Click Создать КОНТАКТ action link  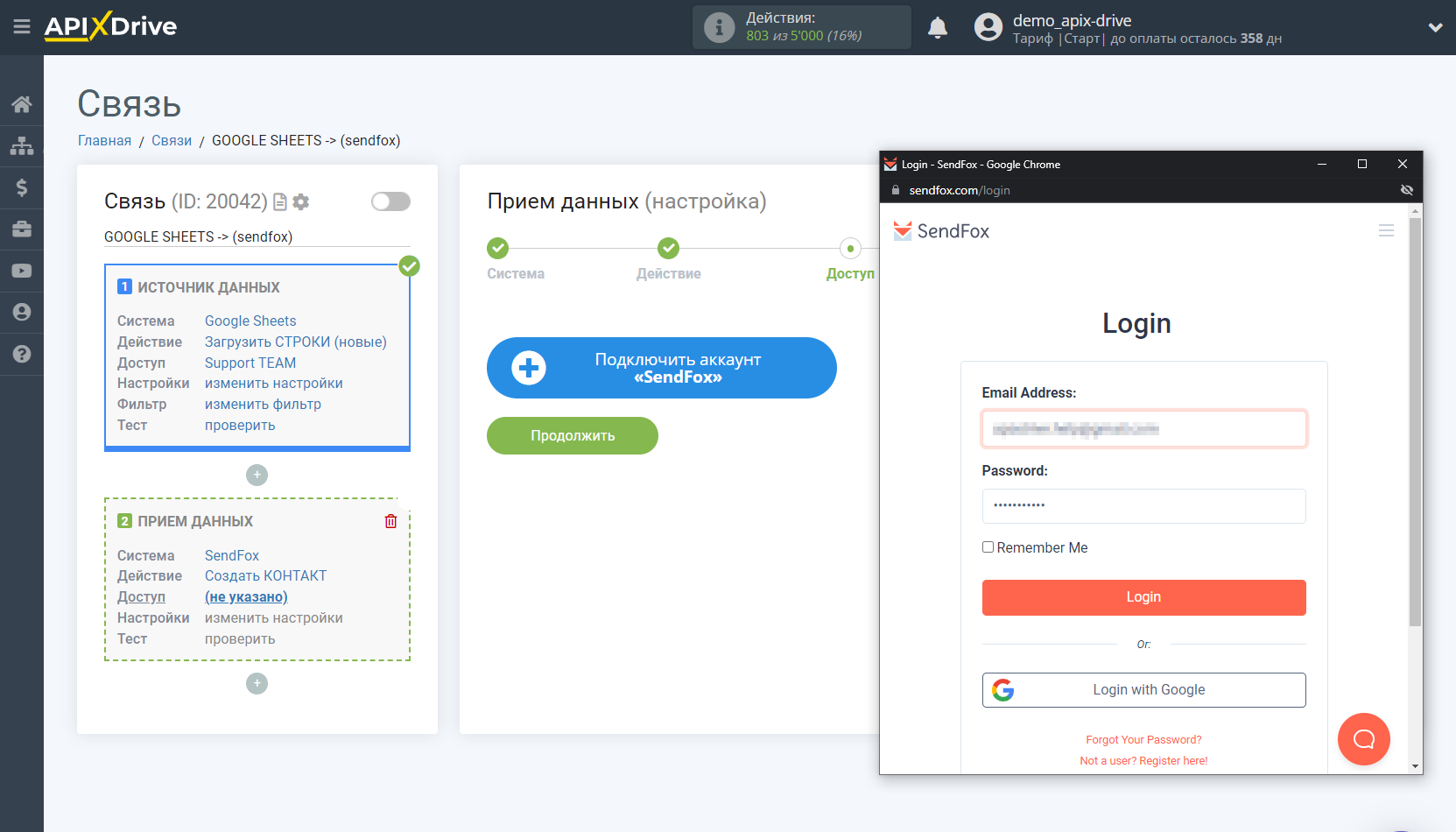(265, 575)
